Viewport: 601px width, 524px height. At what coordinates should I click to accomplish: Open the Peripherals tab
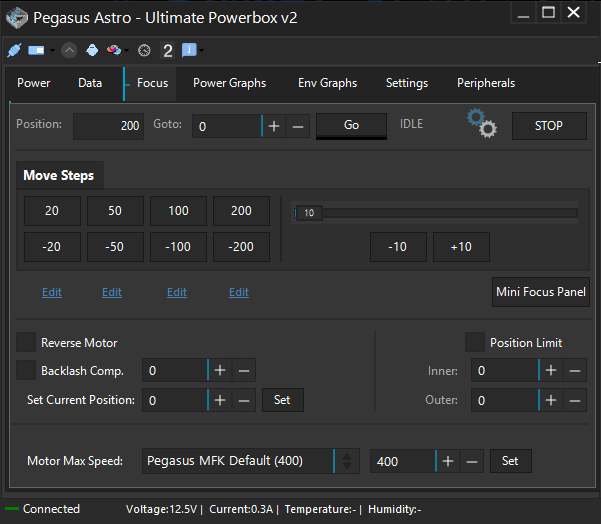[486, 83]
